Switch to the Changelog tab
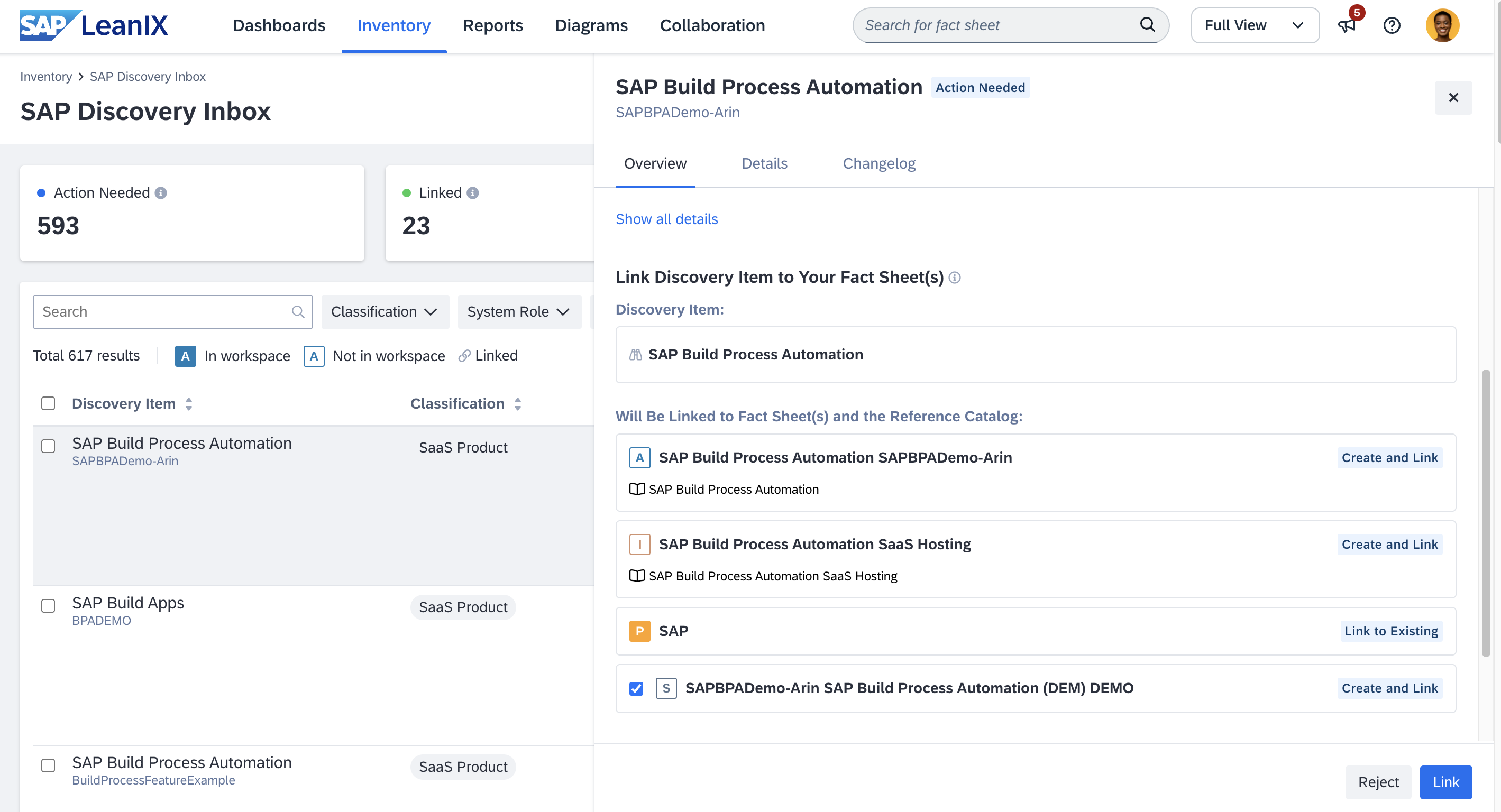The width and height of the screenshot is (1501, 812). 878,164
